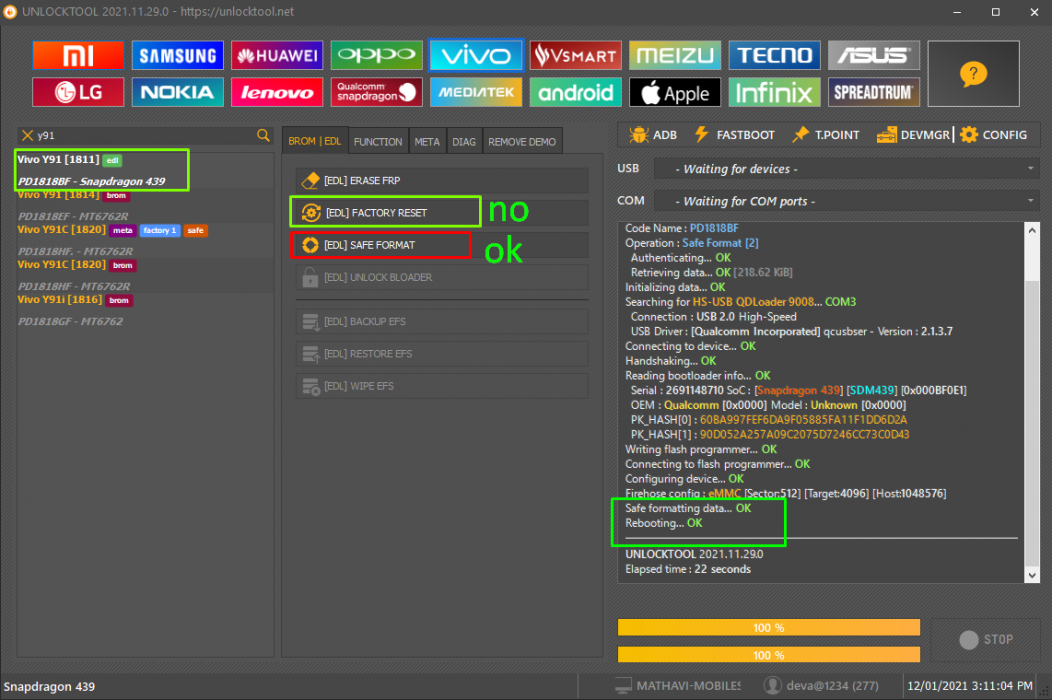Select the LG brand logo
The height and width of the screenshot is (700, 1052).
(78, 92)
